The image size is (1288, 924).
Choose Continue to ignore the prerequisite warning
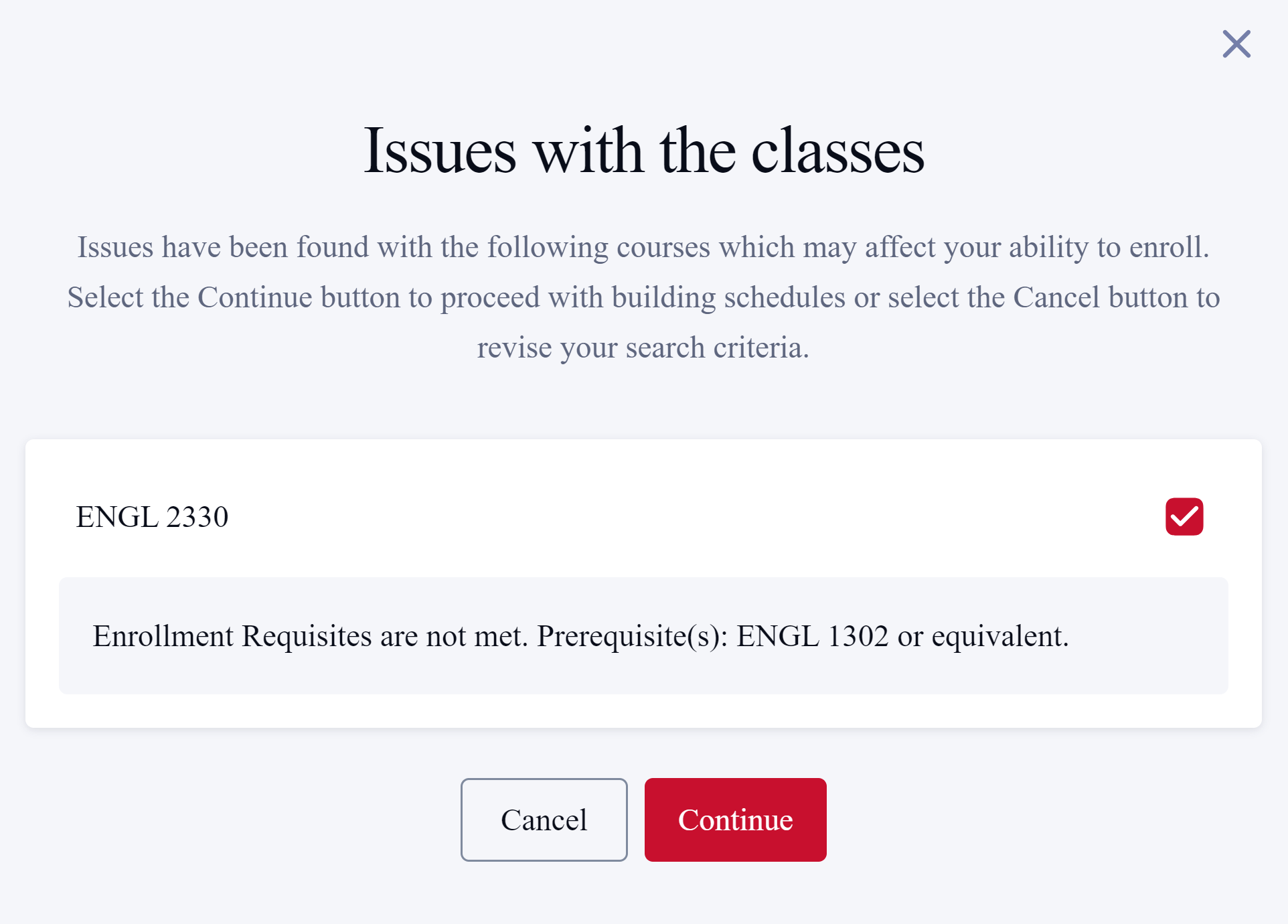(x=735, y=820)
